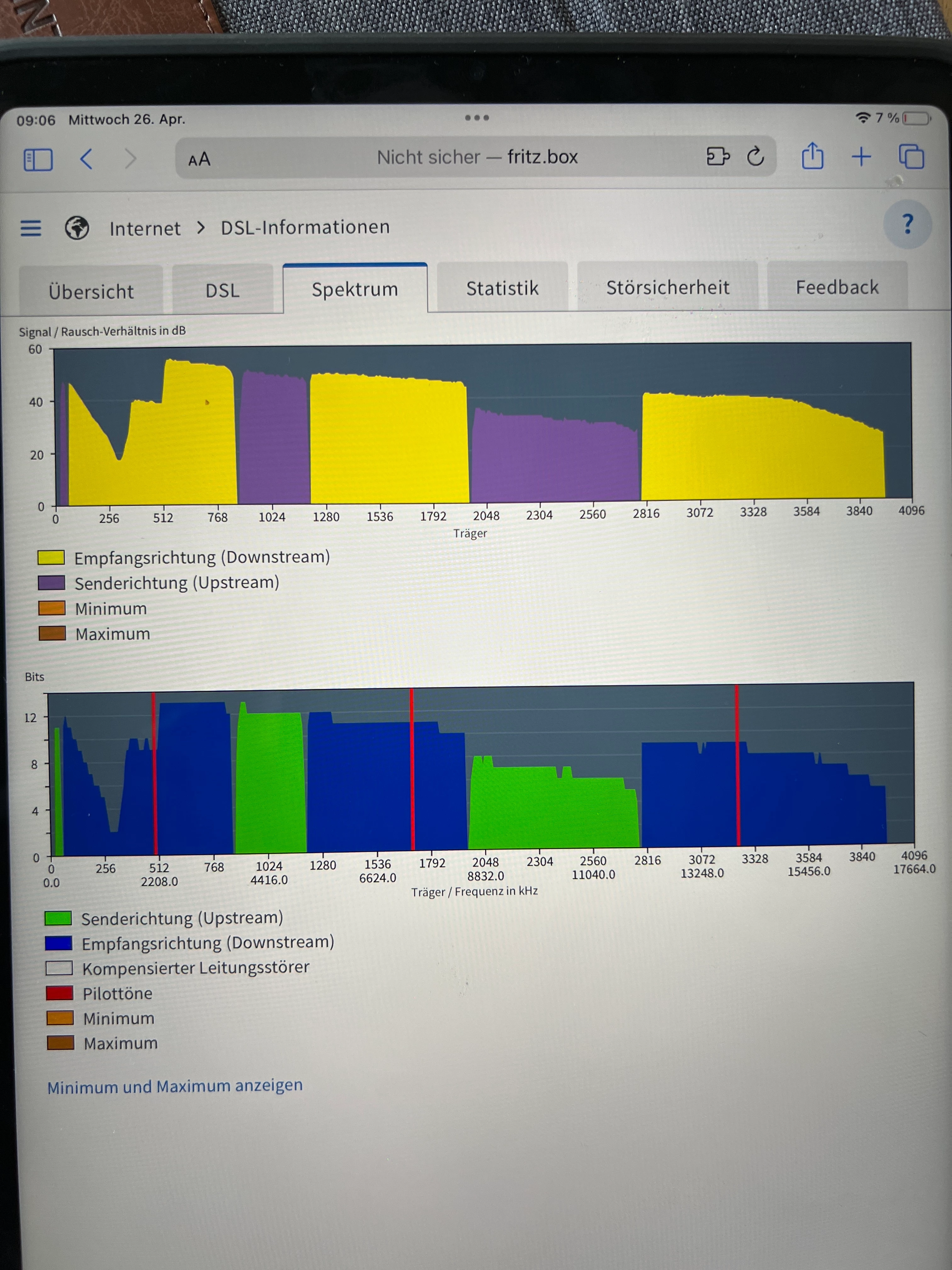The width and height of the screenshot is (952, 1270).
Task: Click the red Pilottöne legend swatch
Action: pos(60,993)
